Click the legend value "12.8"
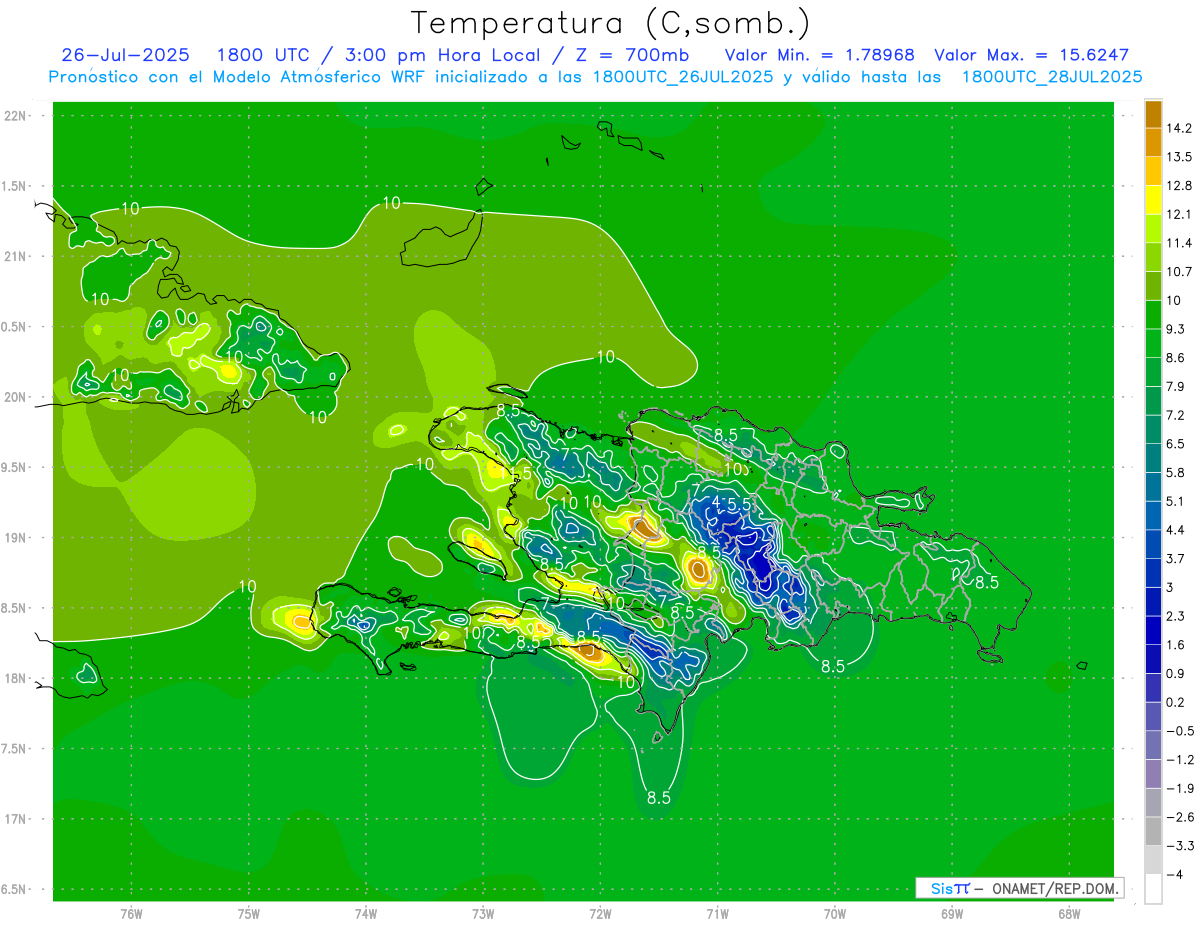Viewport: 1200px width, 927px height. tap(1177, 185)
